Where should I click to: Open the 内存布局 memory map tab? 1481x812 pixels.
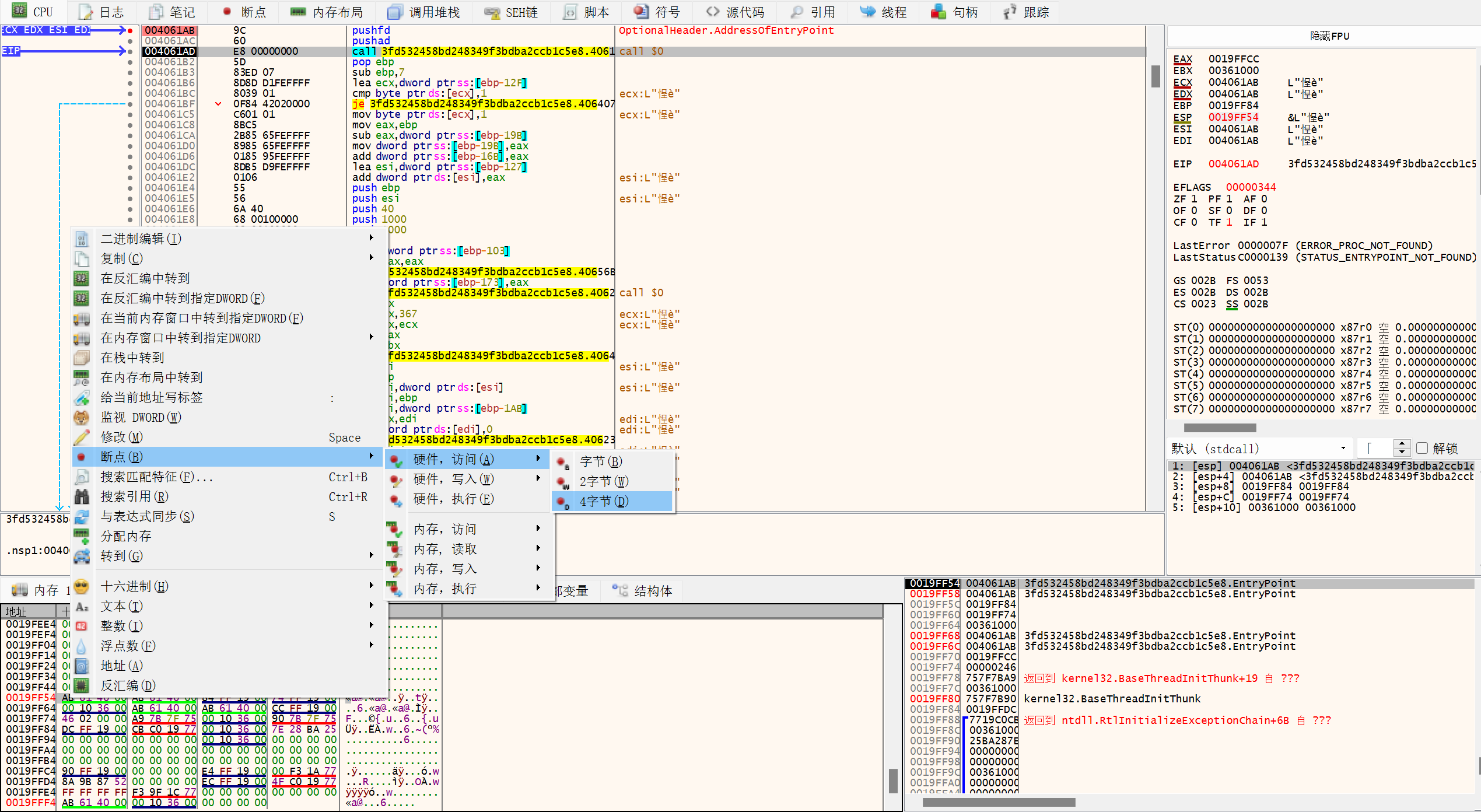point(326,12)
